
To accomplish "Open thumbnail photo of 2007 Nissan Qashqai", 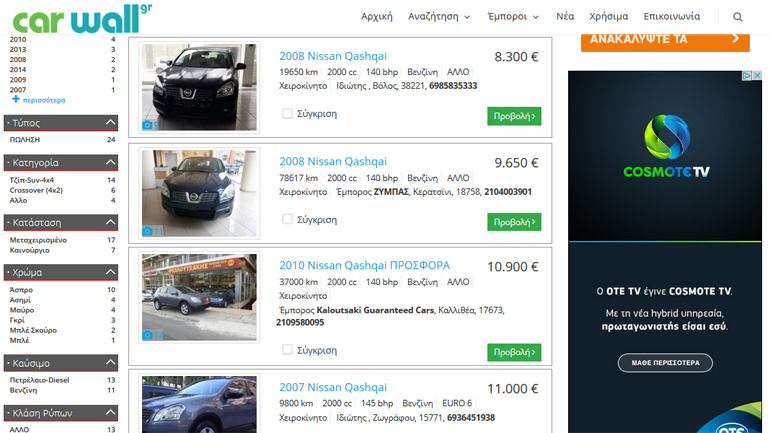I will 199,405.
